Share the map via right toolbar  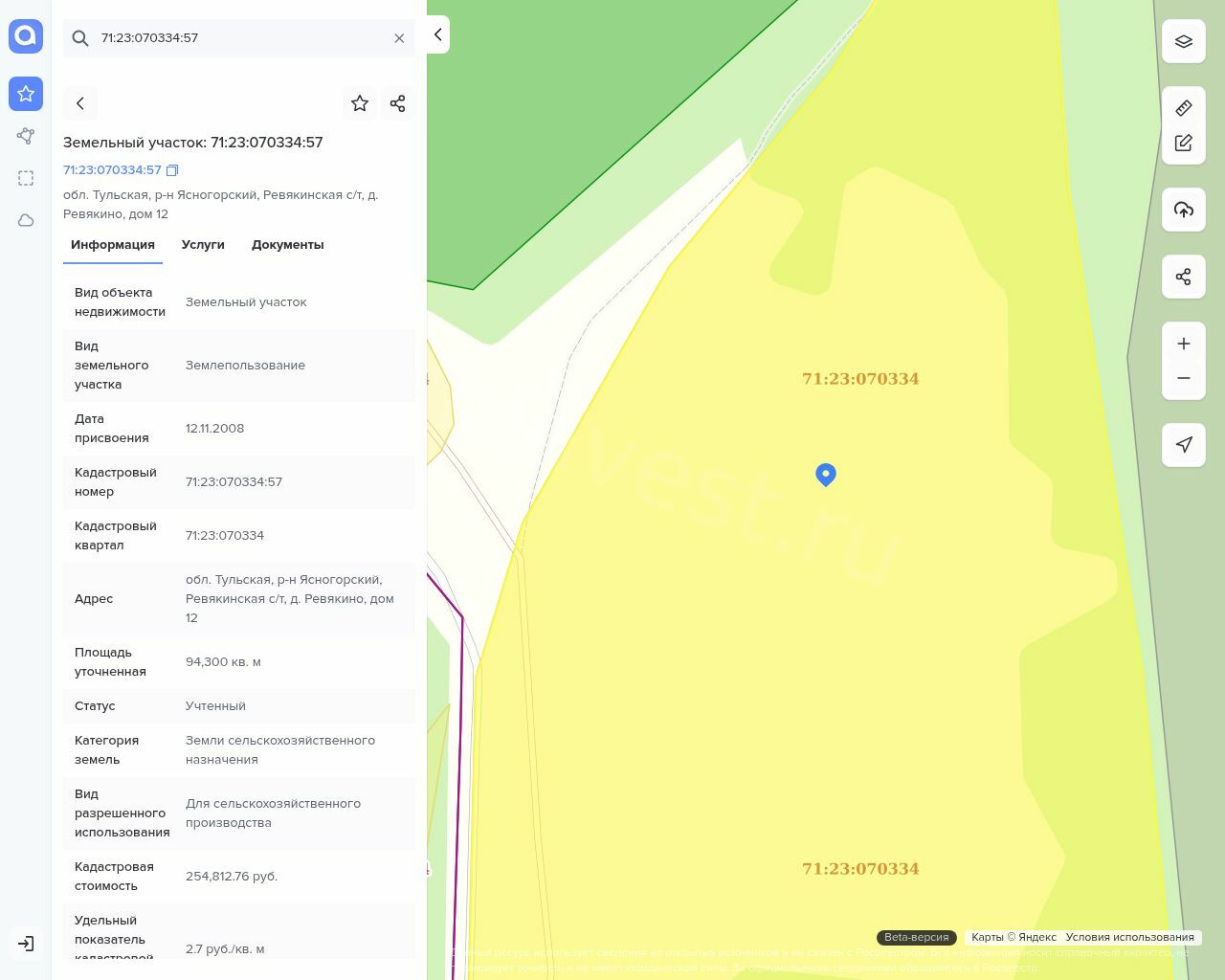[1184, 277]
